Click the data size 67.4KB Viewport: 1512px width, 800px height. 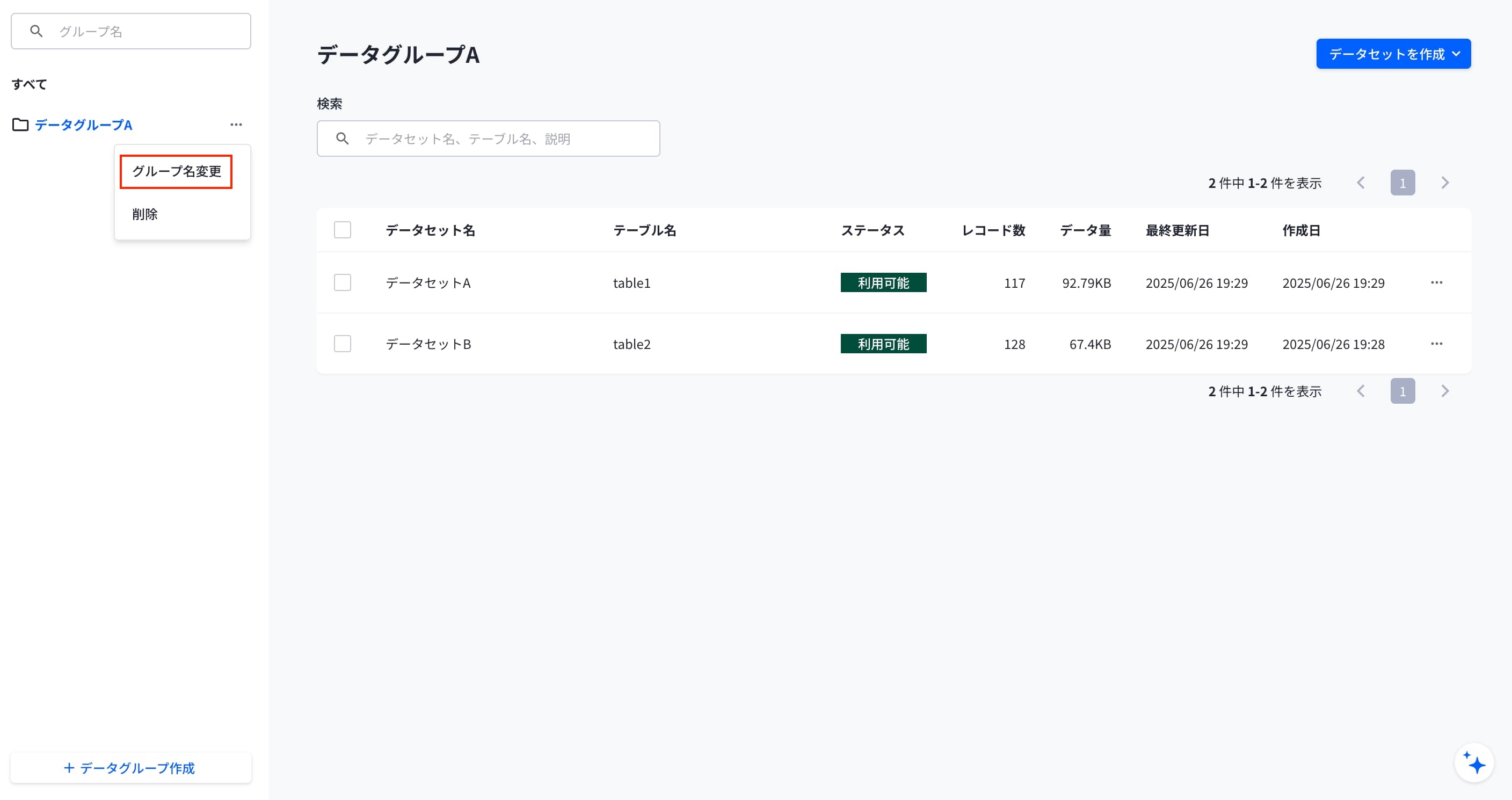pos(1090,344)
